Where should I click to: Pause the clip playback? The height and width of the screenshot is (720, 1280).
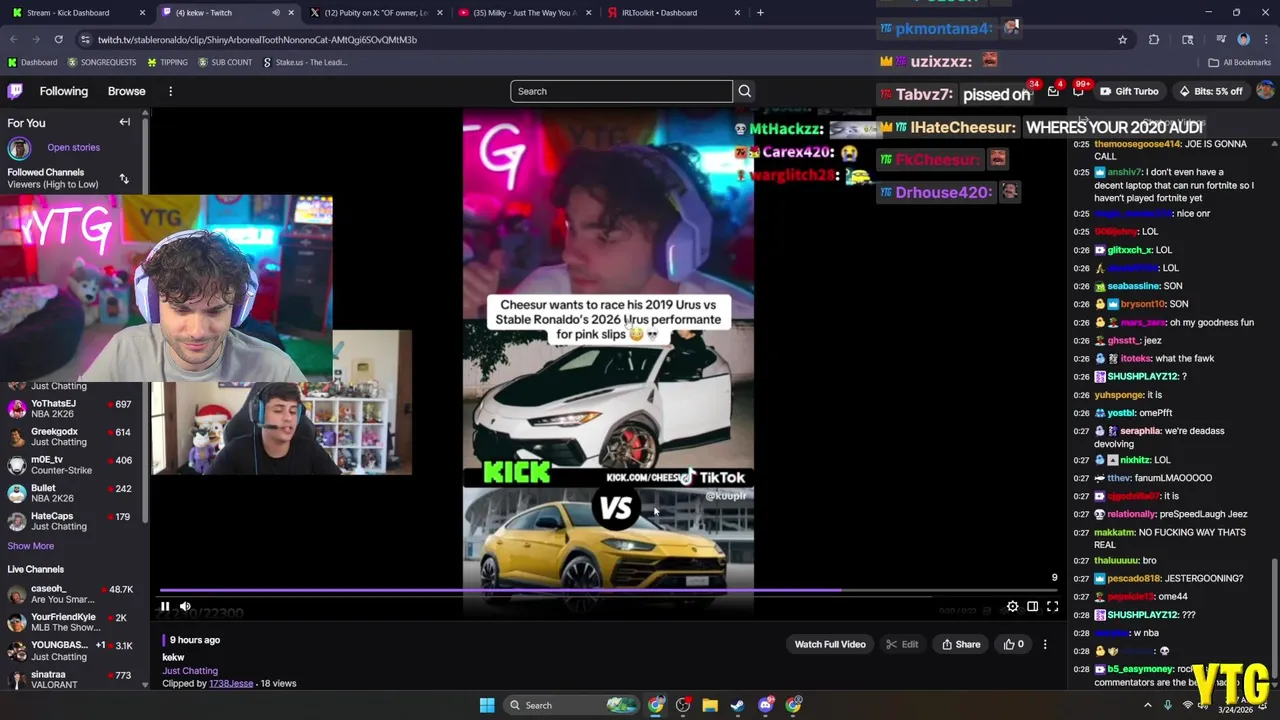pyautogui.click(x=165, y=606)
